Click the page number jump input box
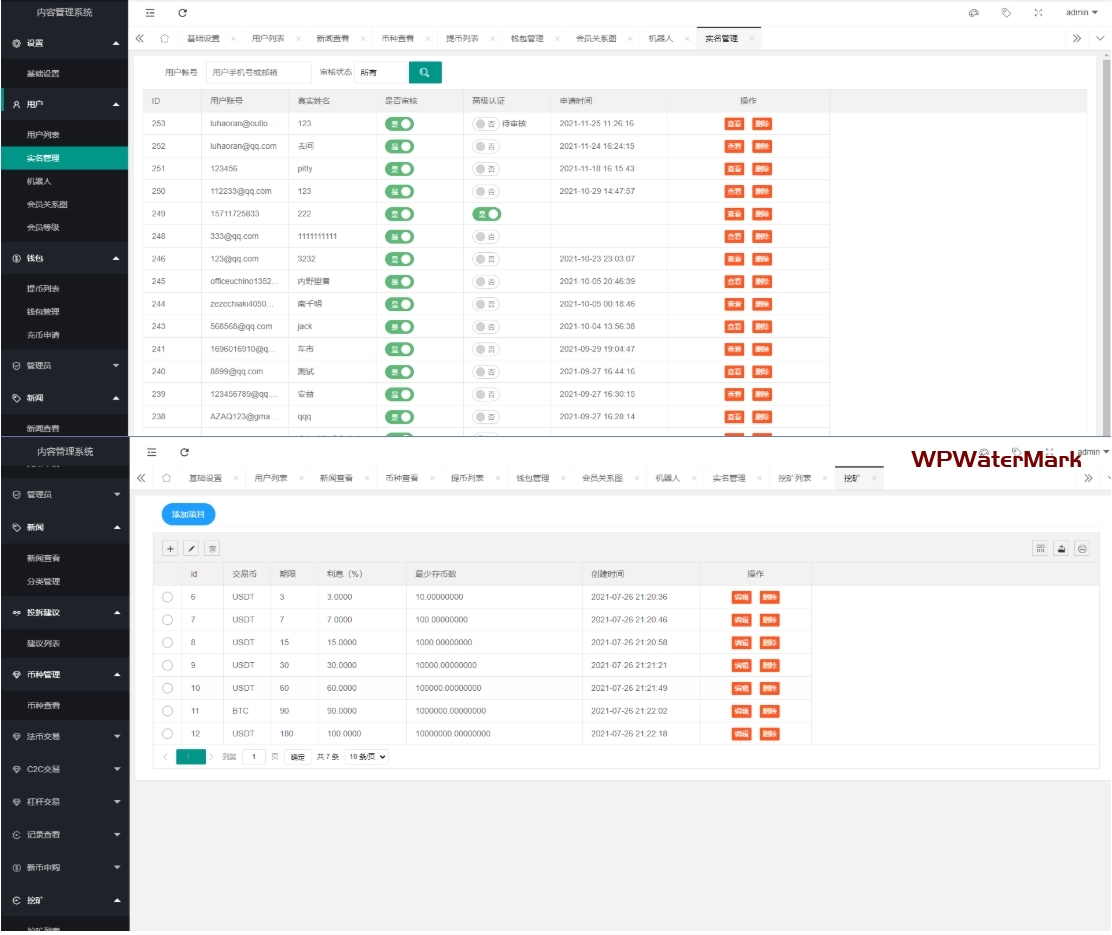 coord(254,757)
